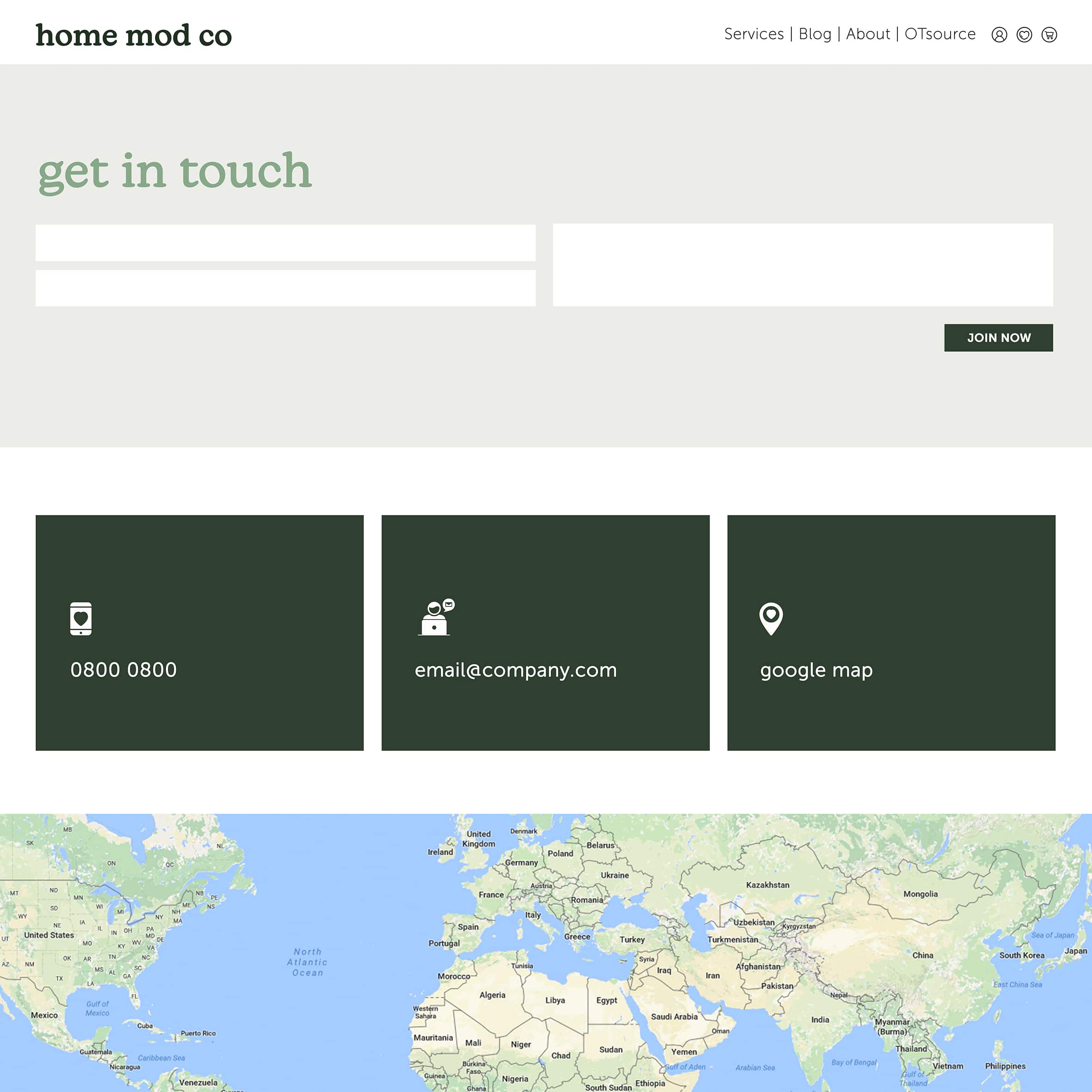1092x1092 pixels.
Task: Go to home mod co logo
Action: click(134, 36)
